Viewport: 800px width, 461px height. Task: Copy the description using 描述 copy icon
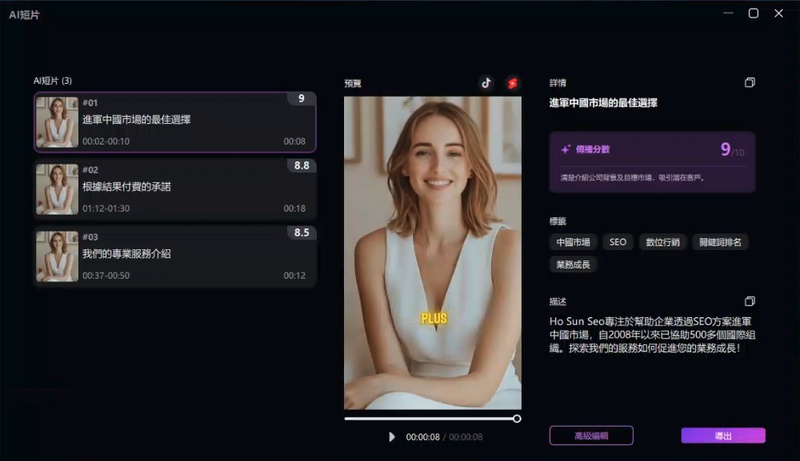[x=749, y=301]
